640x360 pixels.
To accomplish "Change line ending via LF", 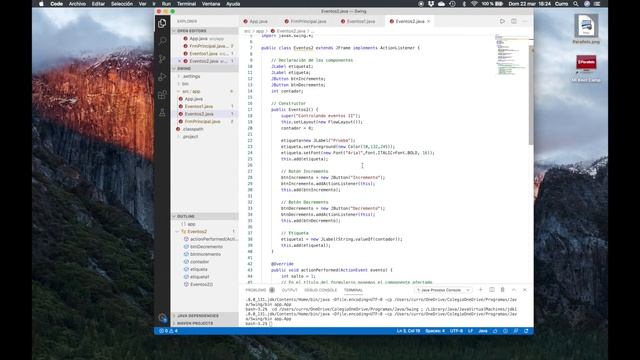I will click(x=470, y=331).
